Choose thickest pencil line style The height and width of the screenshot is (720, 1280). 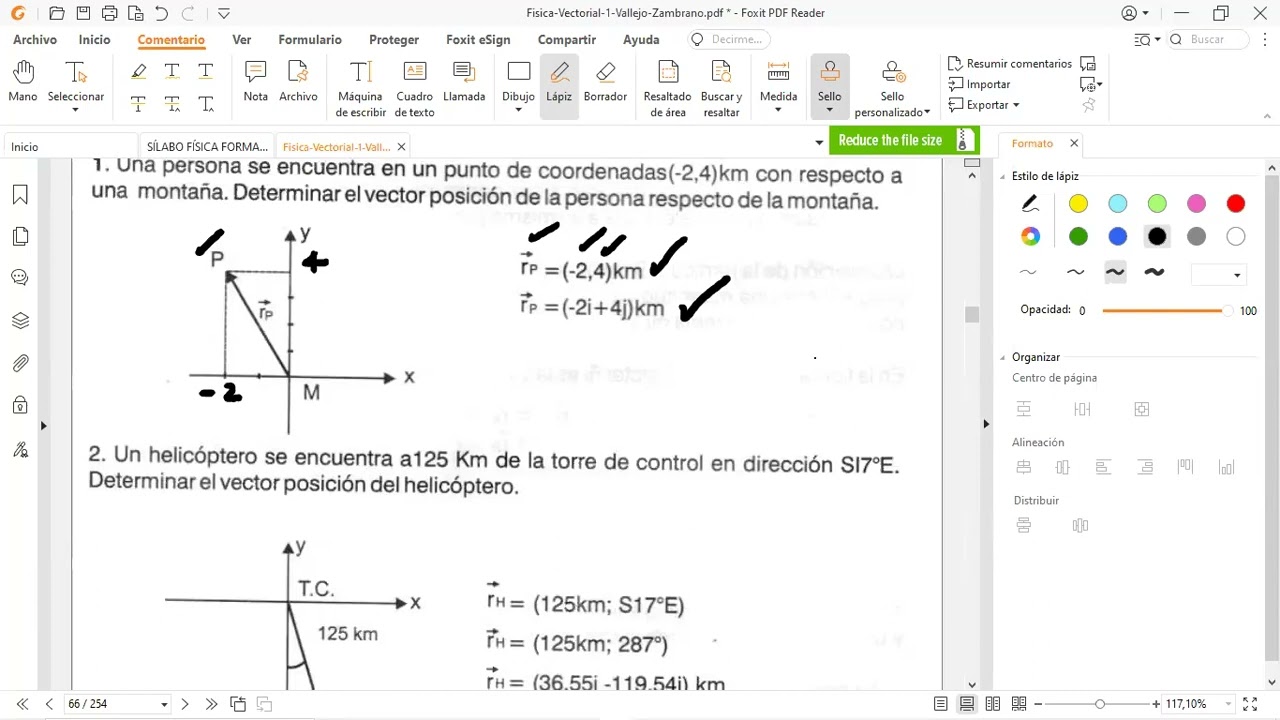(x=1154, y=272)
